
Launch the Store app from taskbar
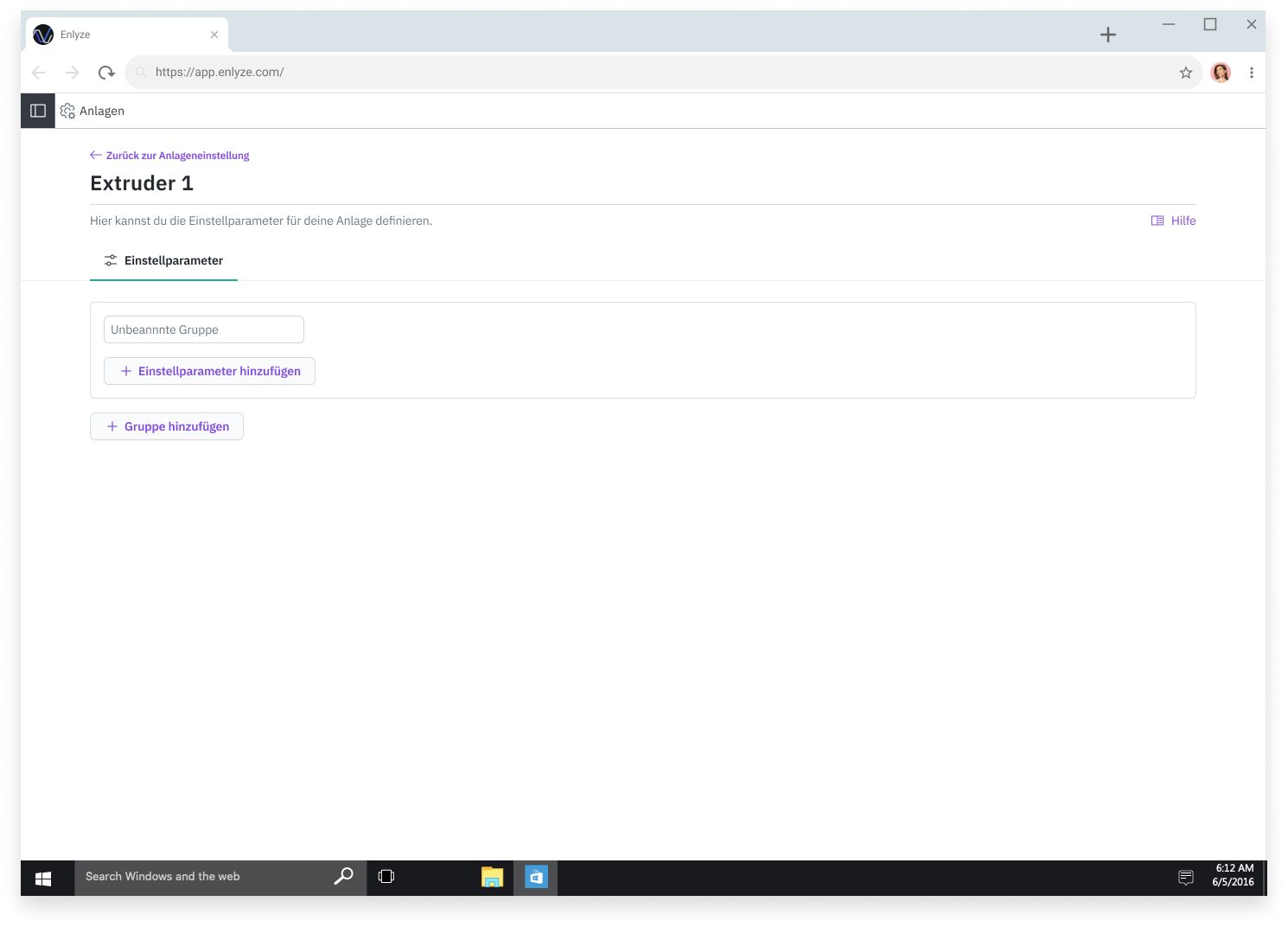tap(536, 878)
